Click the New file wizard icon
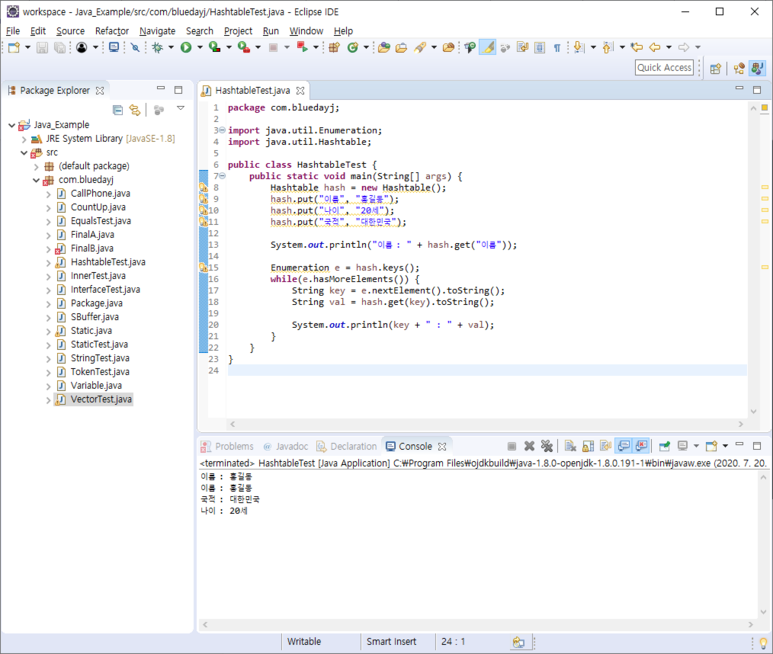Viewport: 773px width, 654px height. [x=14, y=47]
